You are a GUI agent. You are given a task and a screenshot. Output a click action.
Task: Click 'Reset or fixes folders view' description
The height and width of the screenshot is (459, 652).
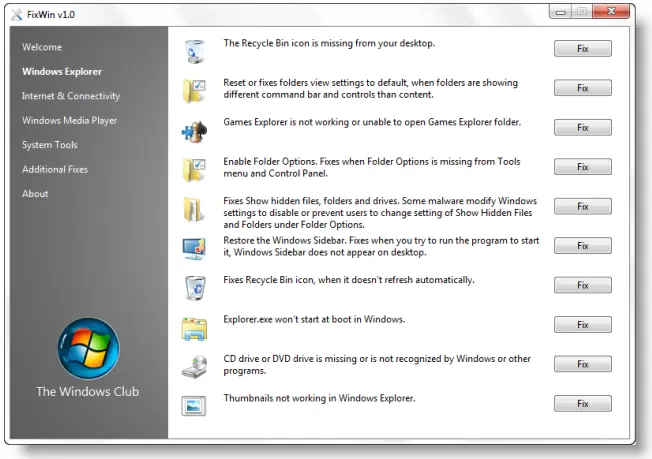tap(370, 89)
